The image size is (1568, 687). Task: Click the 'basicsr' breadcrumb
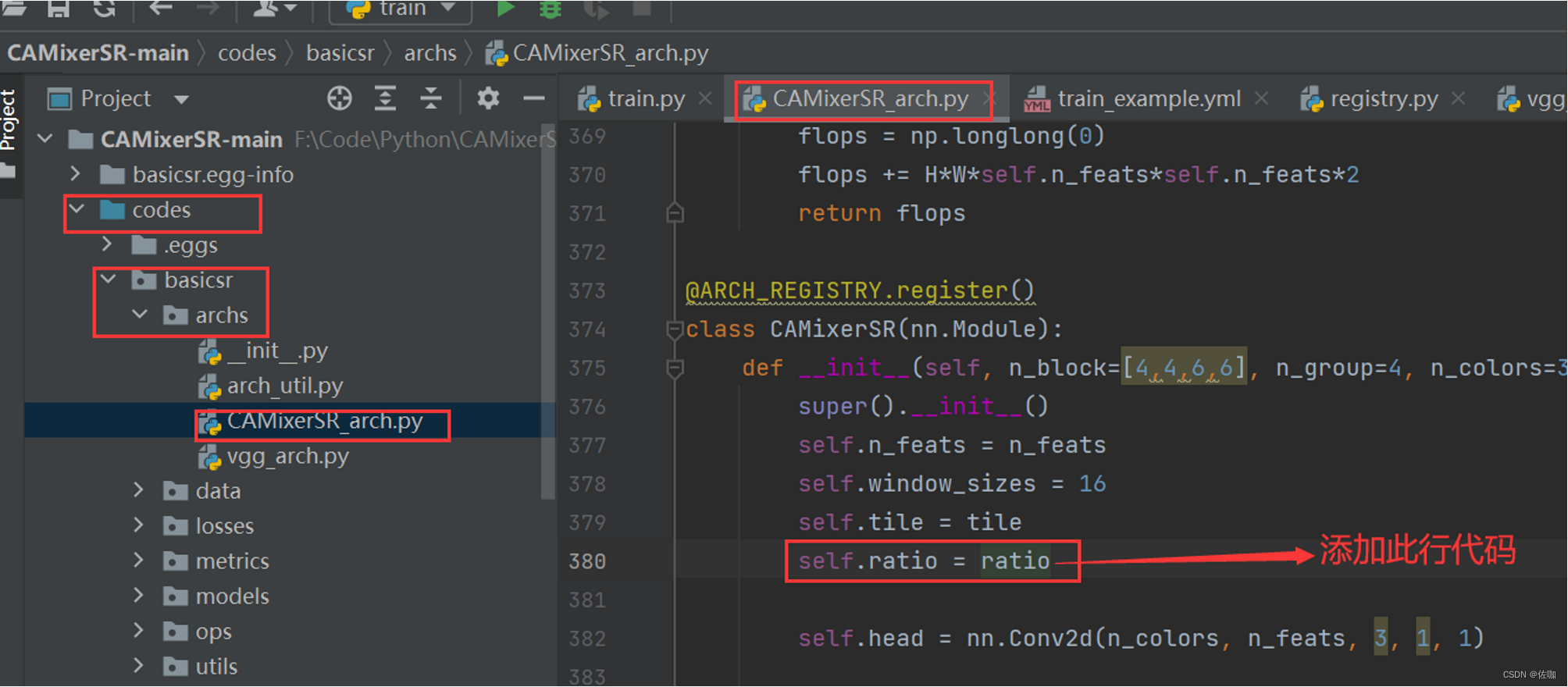tap(340, 53)
